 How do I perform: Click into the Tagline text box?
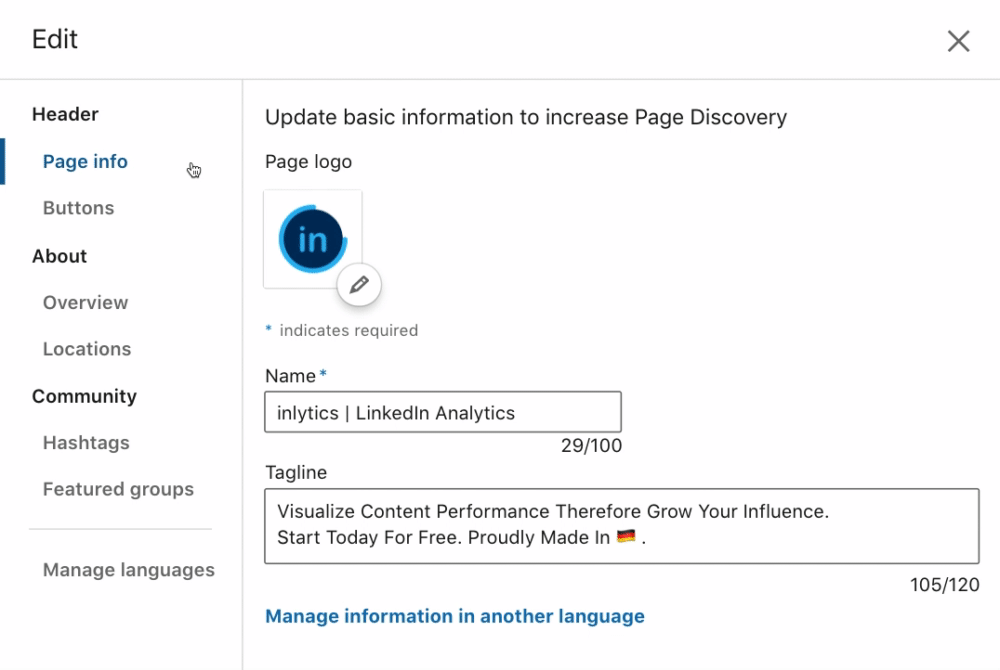click(x=622, y=526)
